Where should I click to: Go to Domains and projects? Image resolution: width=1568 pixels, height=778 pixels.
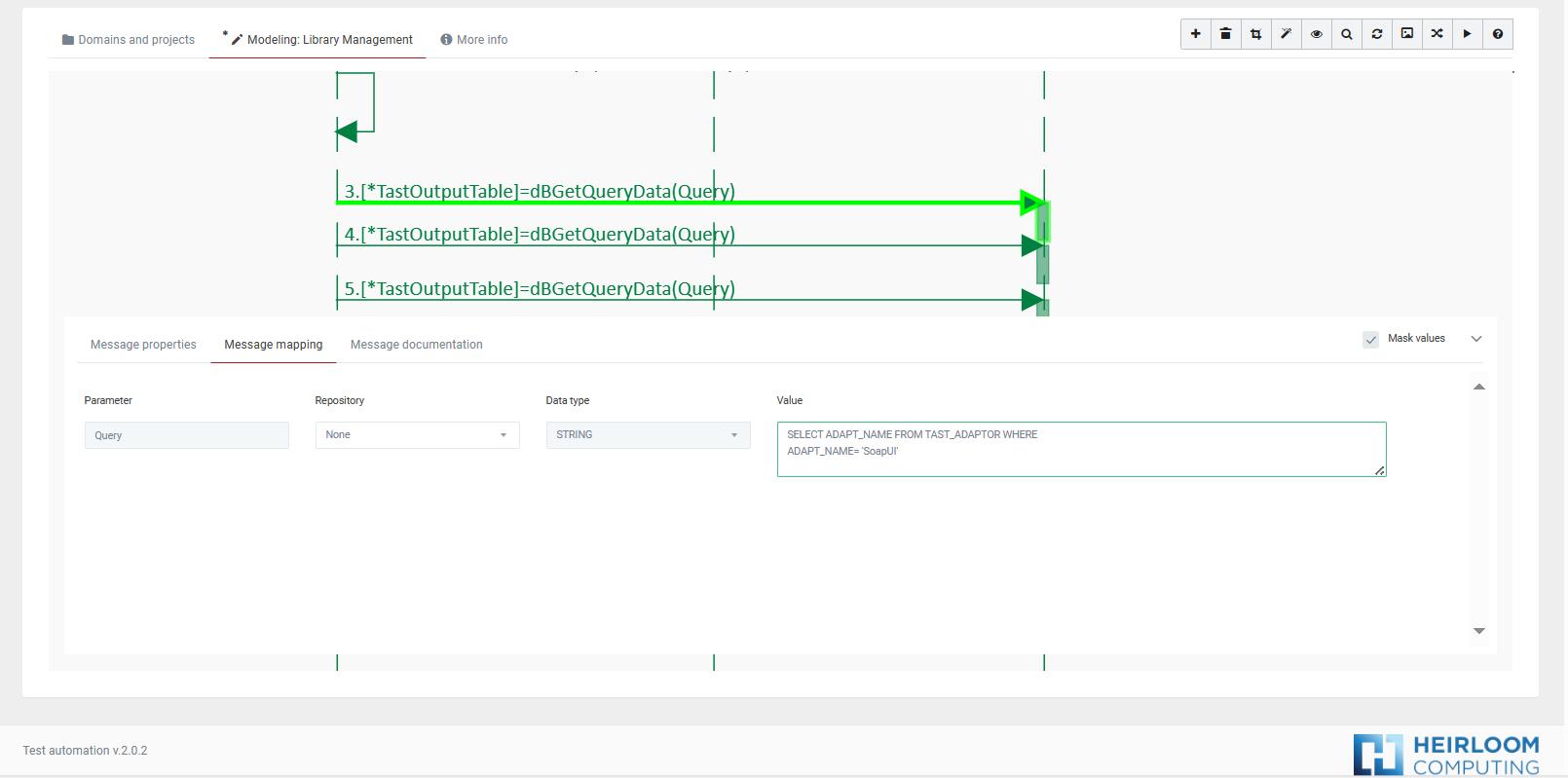click(x=129, y=40)
